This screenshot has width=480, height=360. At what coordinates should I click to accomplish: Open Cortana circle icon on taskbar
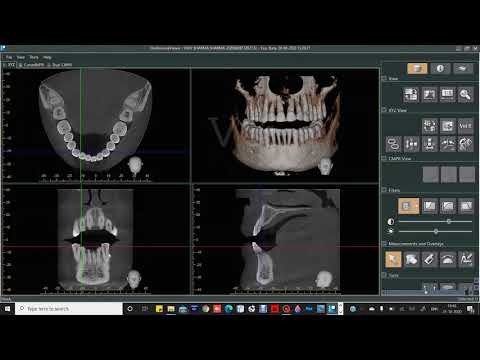pyautogui.click(x=130, y=309)
